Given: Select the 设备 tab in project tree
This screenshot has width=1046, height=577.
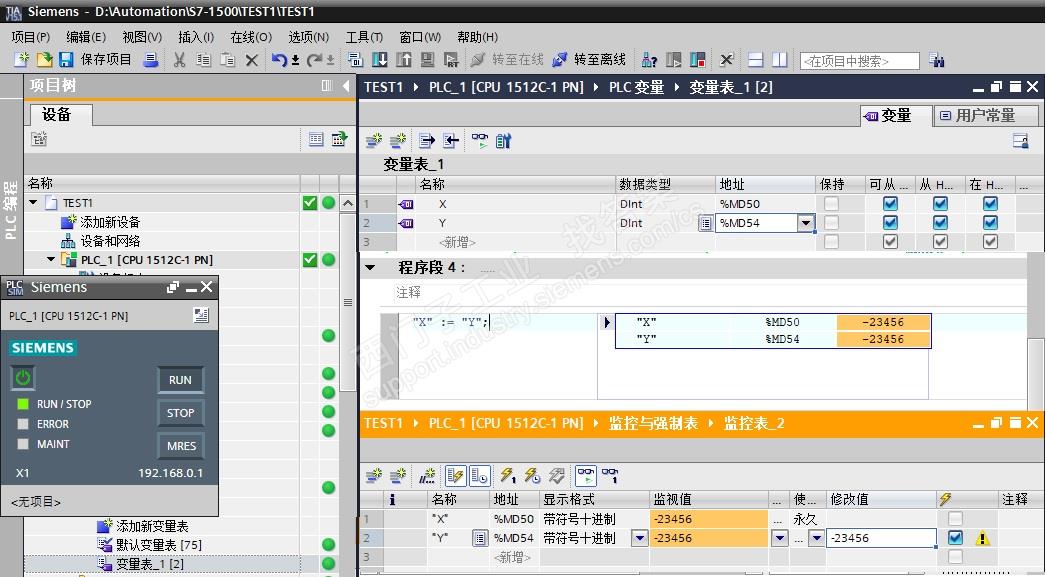Looking at the screenshot, I should 59,115.
